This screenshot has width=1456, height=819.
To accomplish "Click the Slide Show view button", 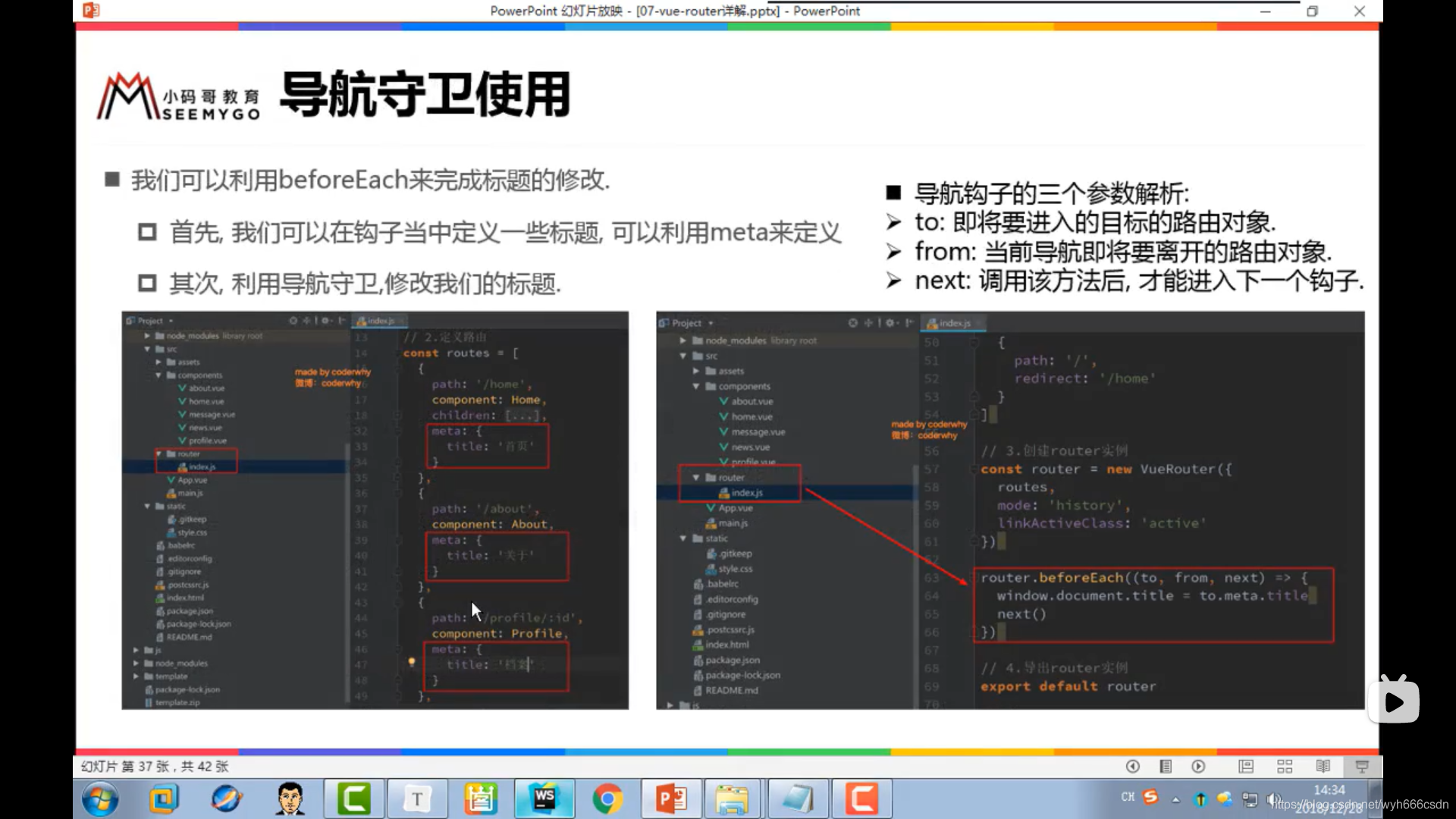I will pyautogui.click(x=1362, y=767).
